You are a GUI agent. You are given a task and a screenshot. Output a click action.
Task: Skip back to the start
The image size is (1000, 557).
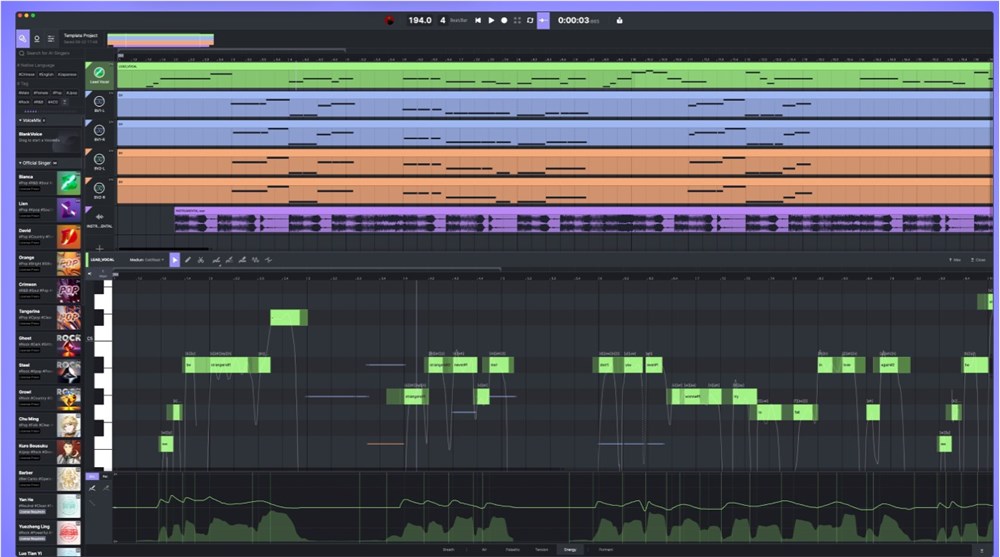(x=478, y=20)
